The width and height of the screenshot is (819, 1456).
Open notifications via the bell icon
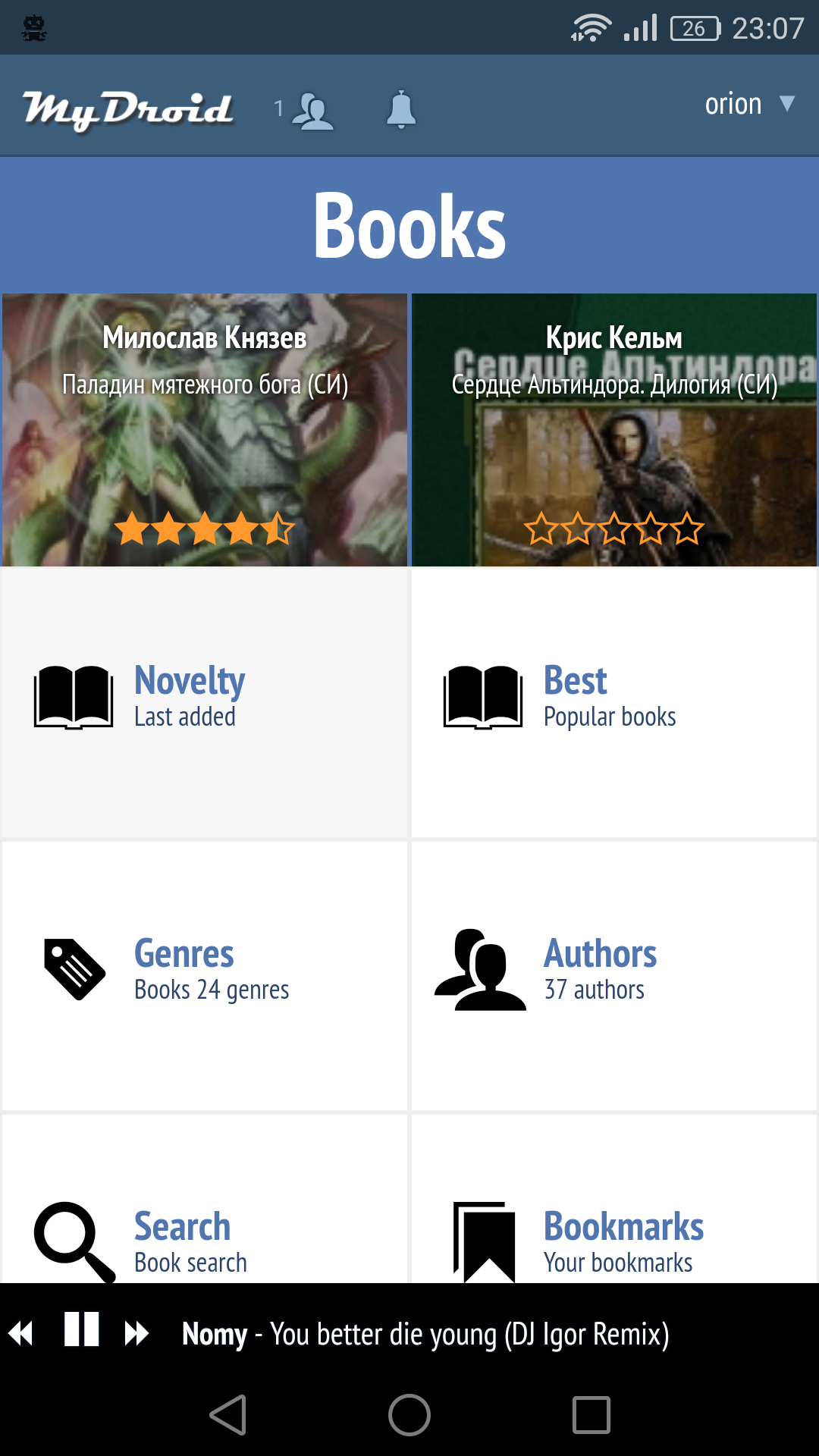tap(401, 110)
